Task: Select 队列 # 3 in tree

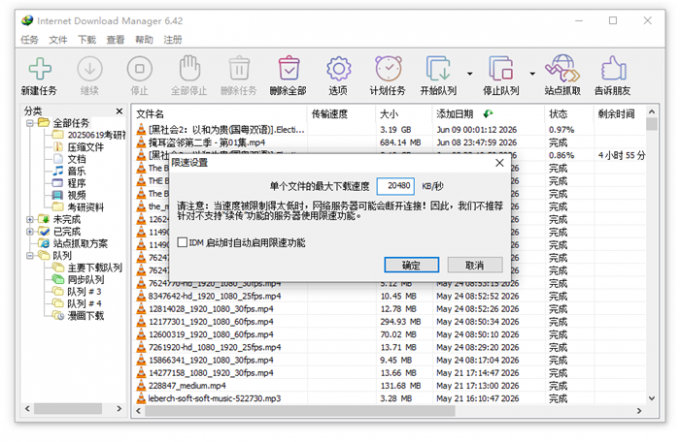Action: click(84, 291)
